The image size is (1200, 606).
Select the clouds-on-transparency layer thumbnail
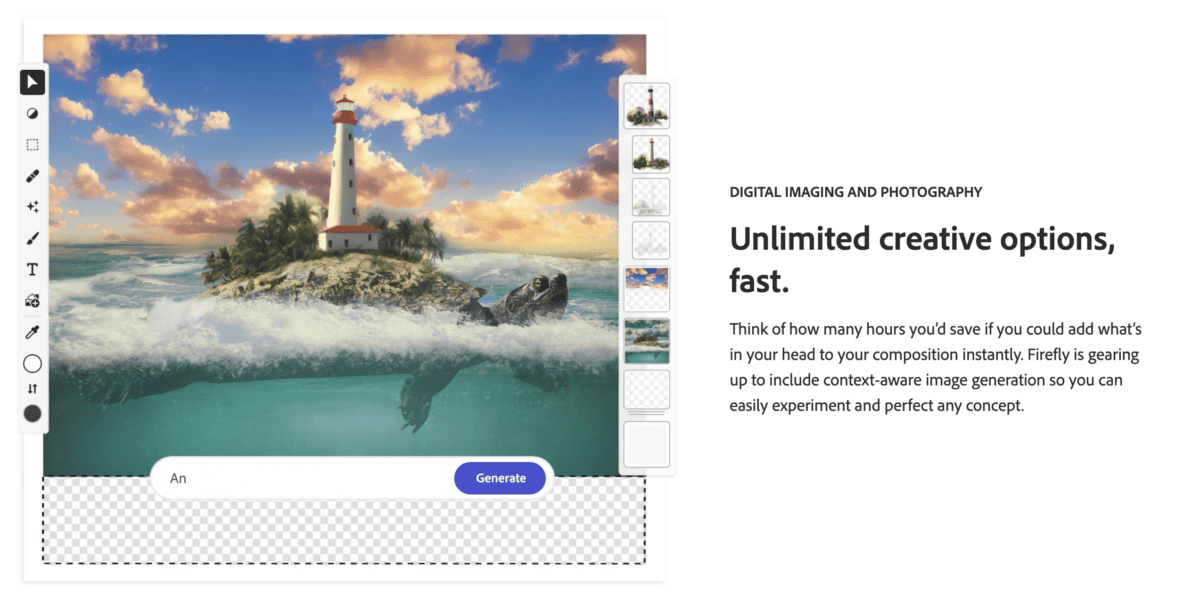(646, 289)
